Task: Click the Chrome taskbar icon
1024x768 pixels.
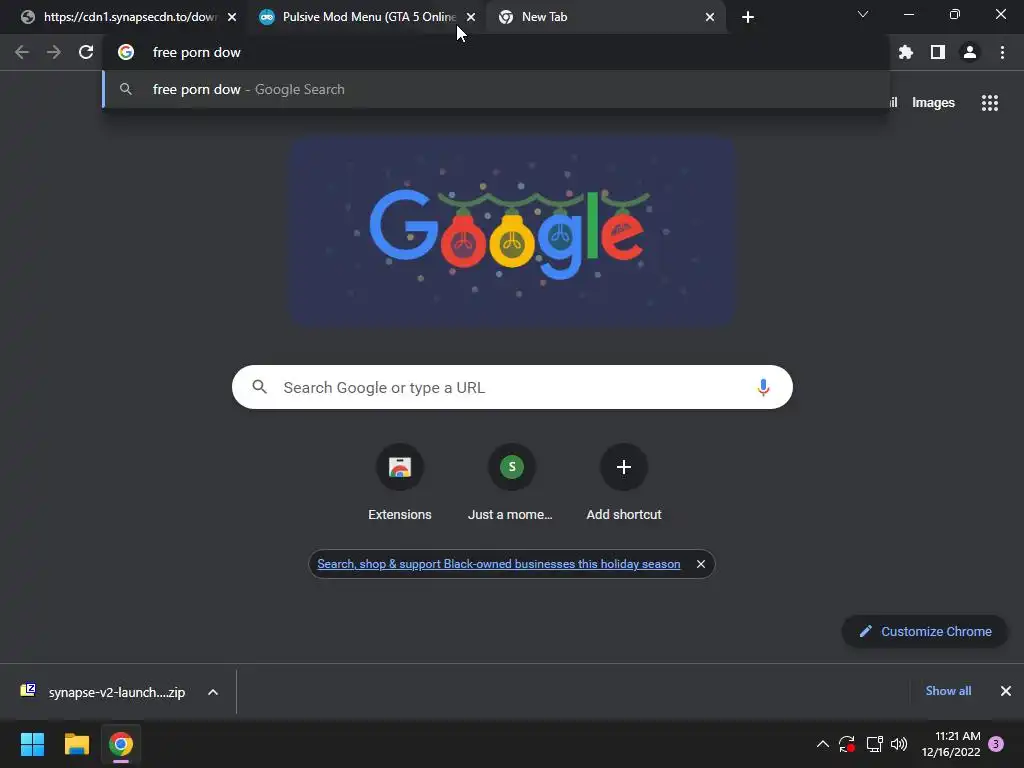Action: [x=121, y=744]
